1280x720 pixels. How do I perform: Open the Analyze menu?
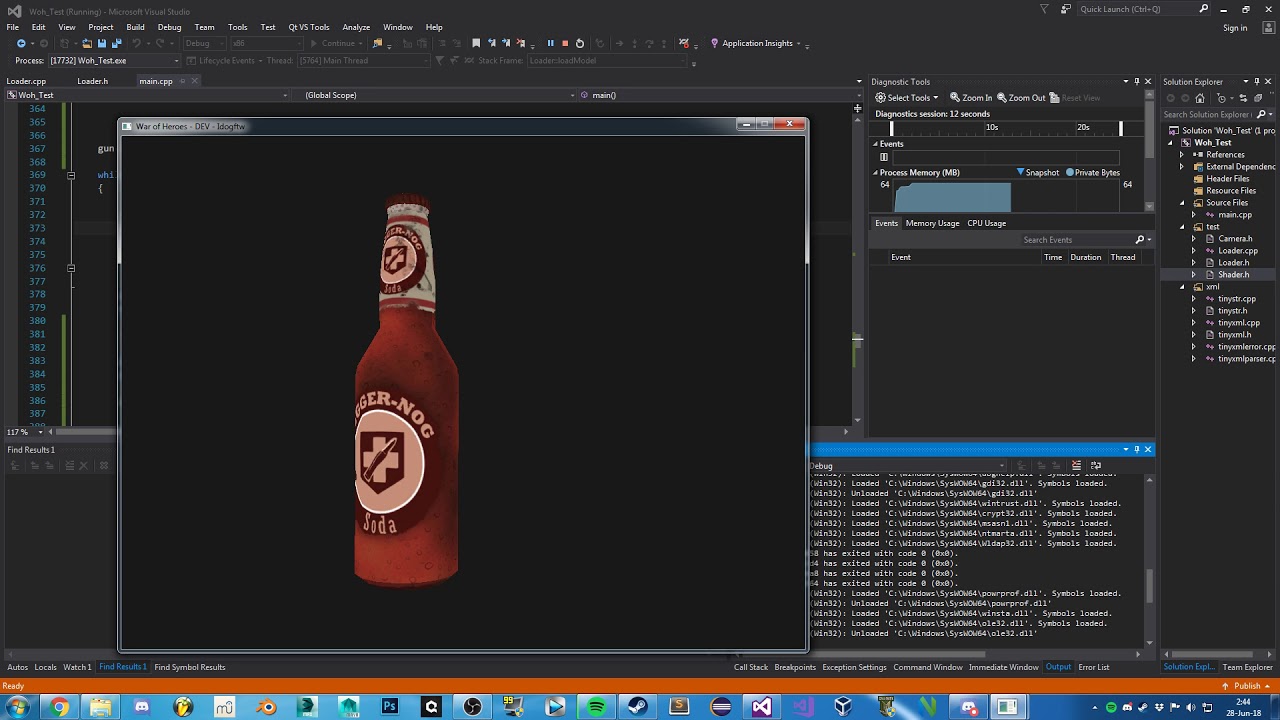356,27
